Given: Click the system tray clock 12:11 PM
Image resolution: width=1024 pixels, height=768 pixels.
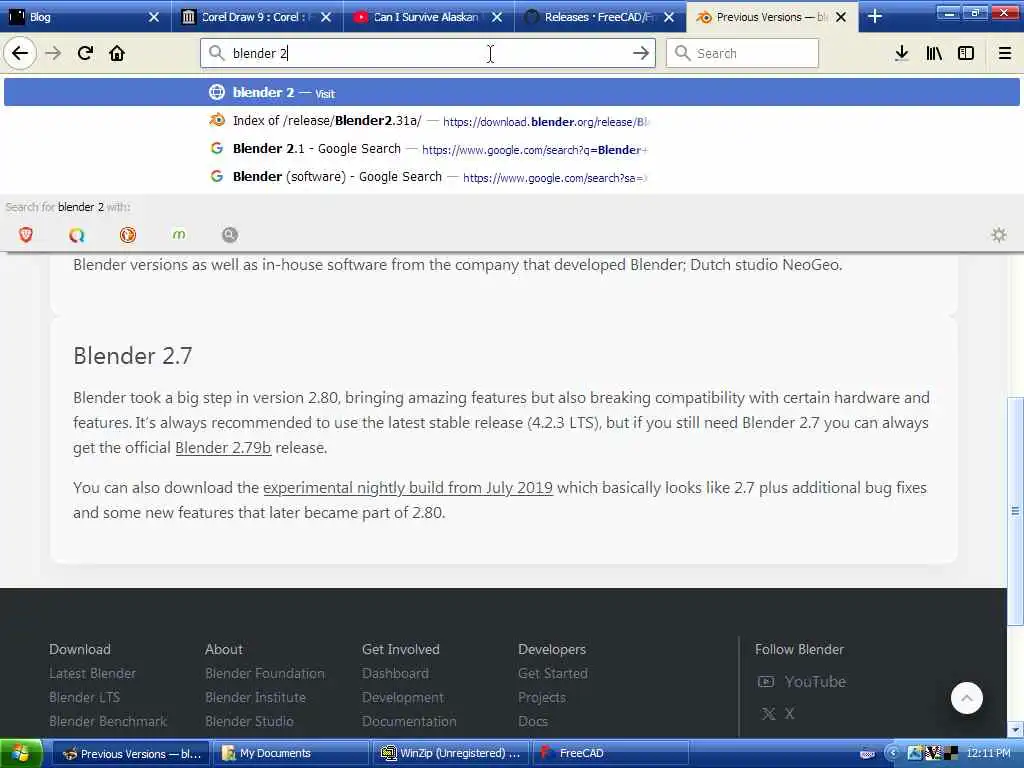Looking at the screenshot, I should pos(988,753).
